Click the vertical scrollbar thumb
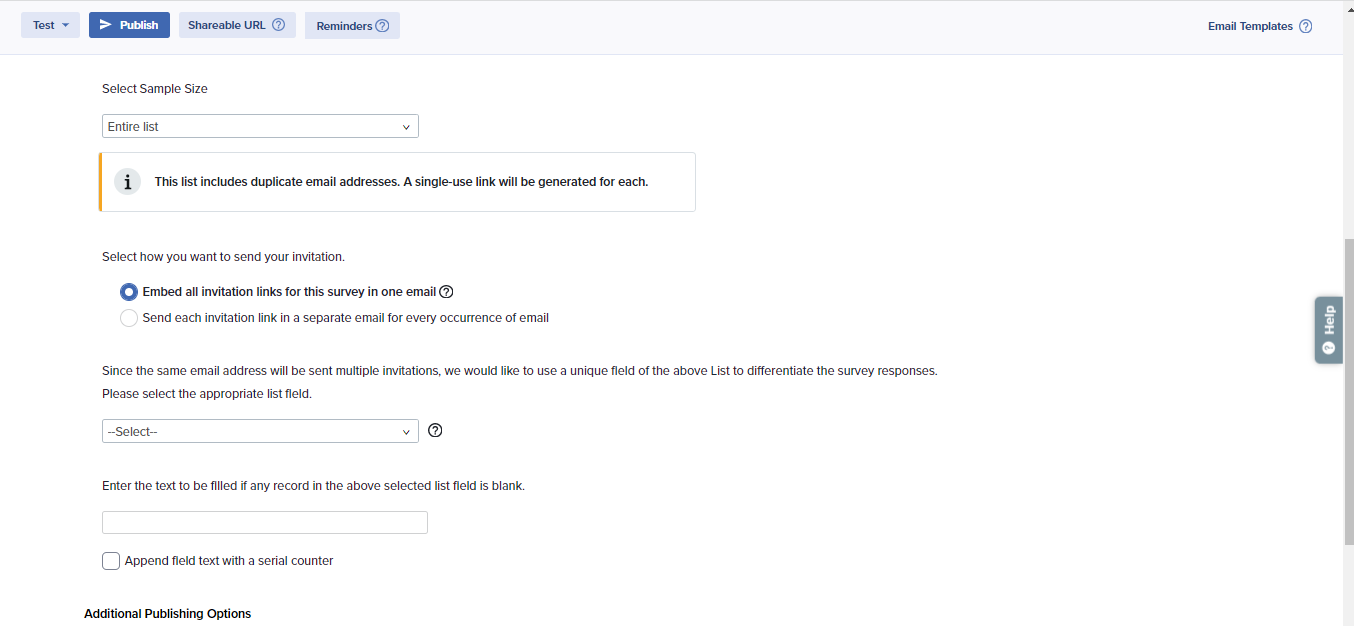The width and height of the screenshot is (1354, 626). click(x=1348, y=390)
